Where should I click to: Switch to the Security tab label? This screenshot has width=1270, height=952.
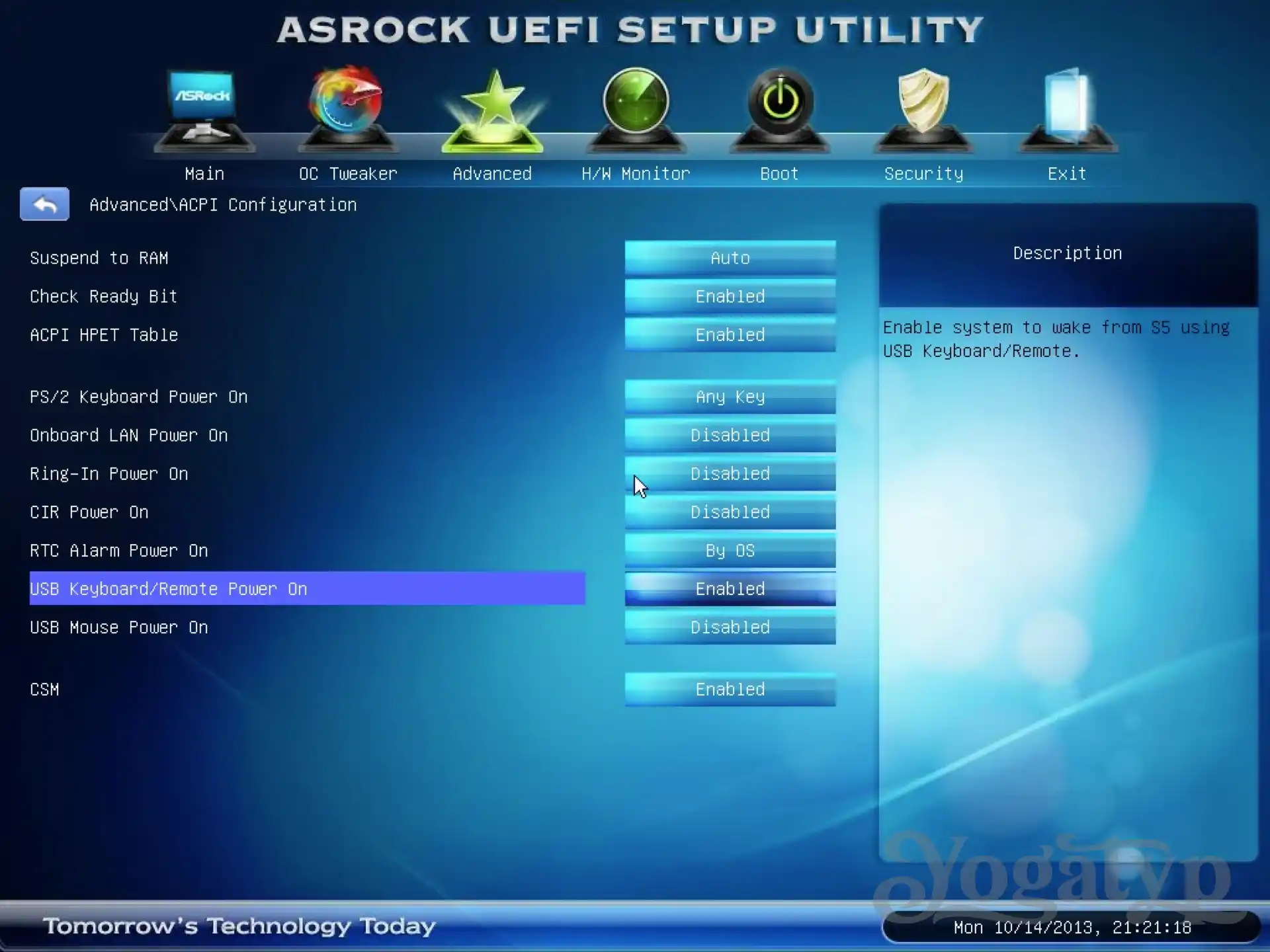point(923,174)
